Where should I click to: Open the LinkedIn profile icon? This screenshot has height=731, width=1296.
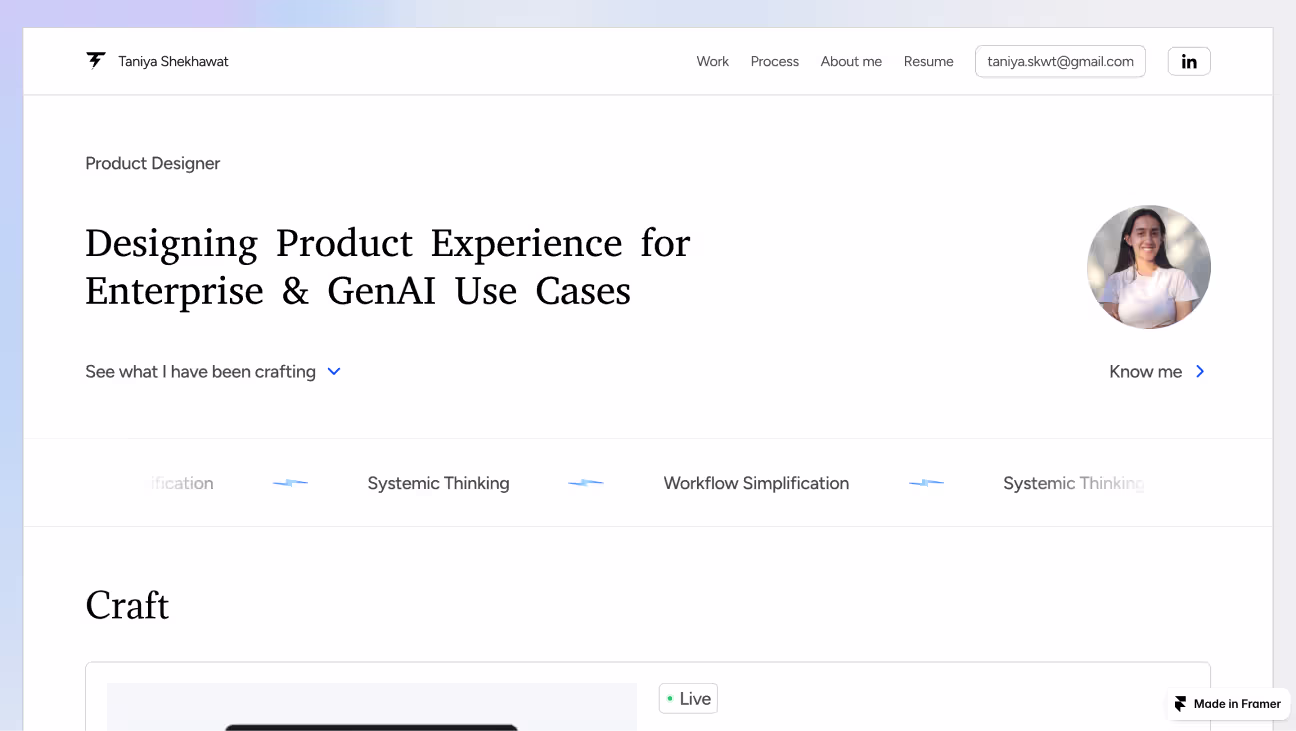1189,61
